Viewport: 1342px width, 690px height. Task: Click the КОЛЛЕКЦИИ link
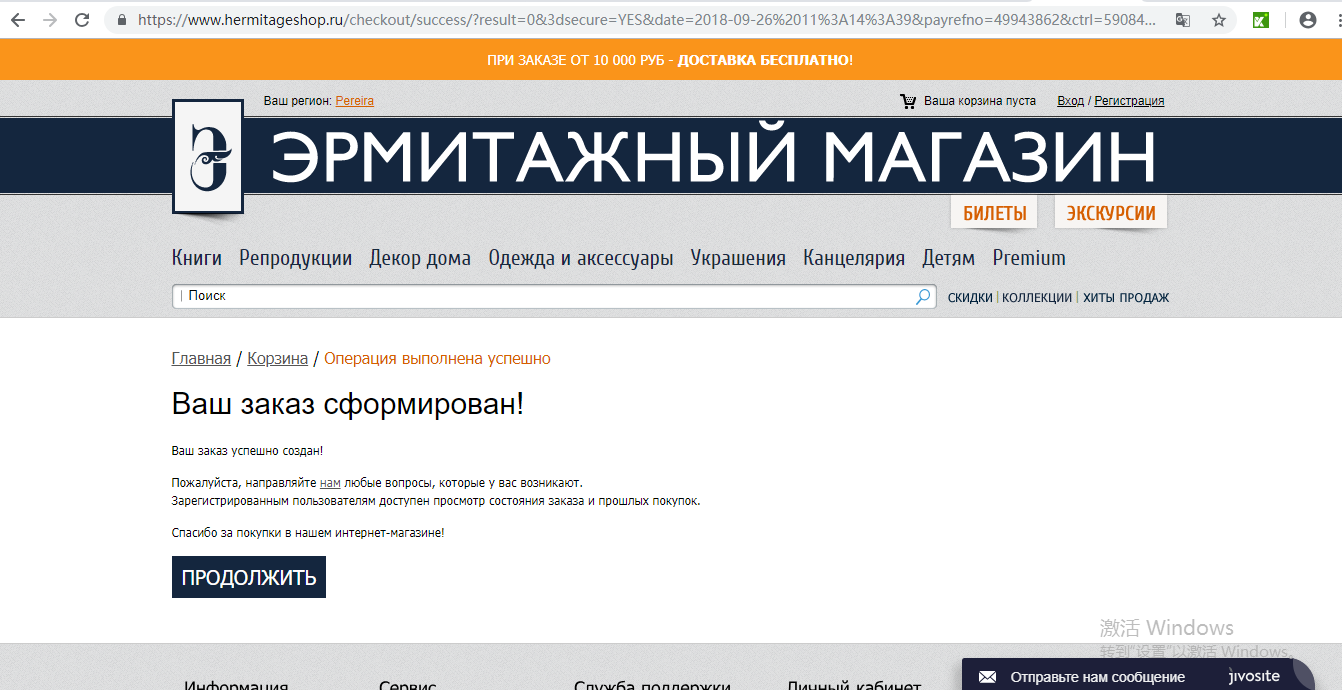tap(1037, 298)
